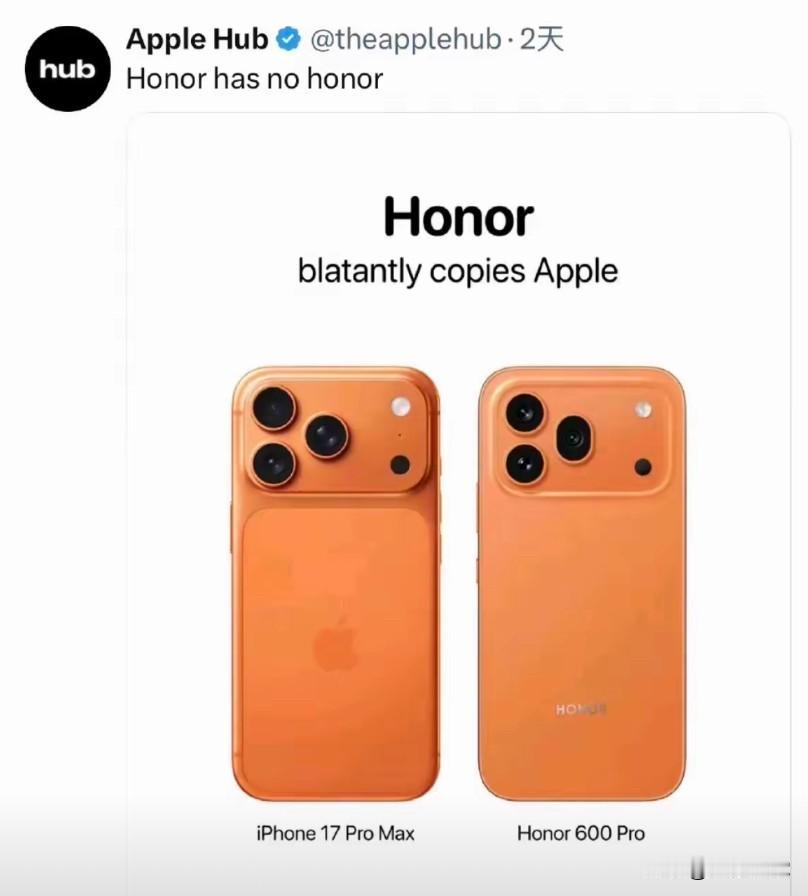Viewport: 808px width, 896px height.
Task: Open the @theapplehub handle link
Action: (406, 39)
